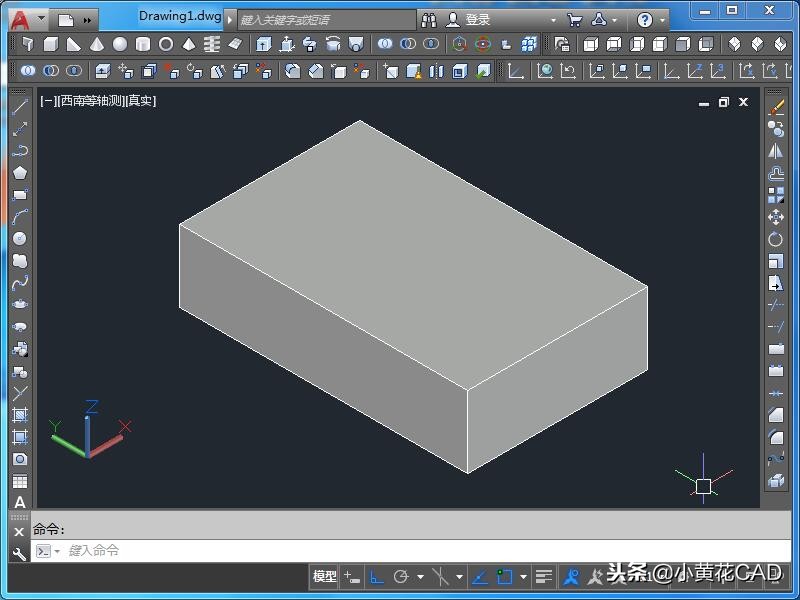Open the Autodesk Exchange shopping cart
This screenshot has width=800, height=600.
coord(574,19)
